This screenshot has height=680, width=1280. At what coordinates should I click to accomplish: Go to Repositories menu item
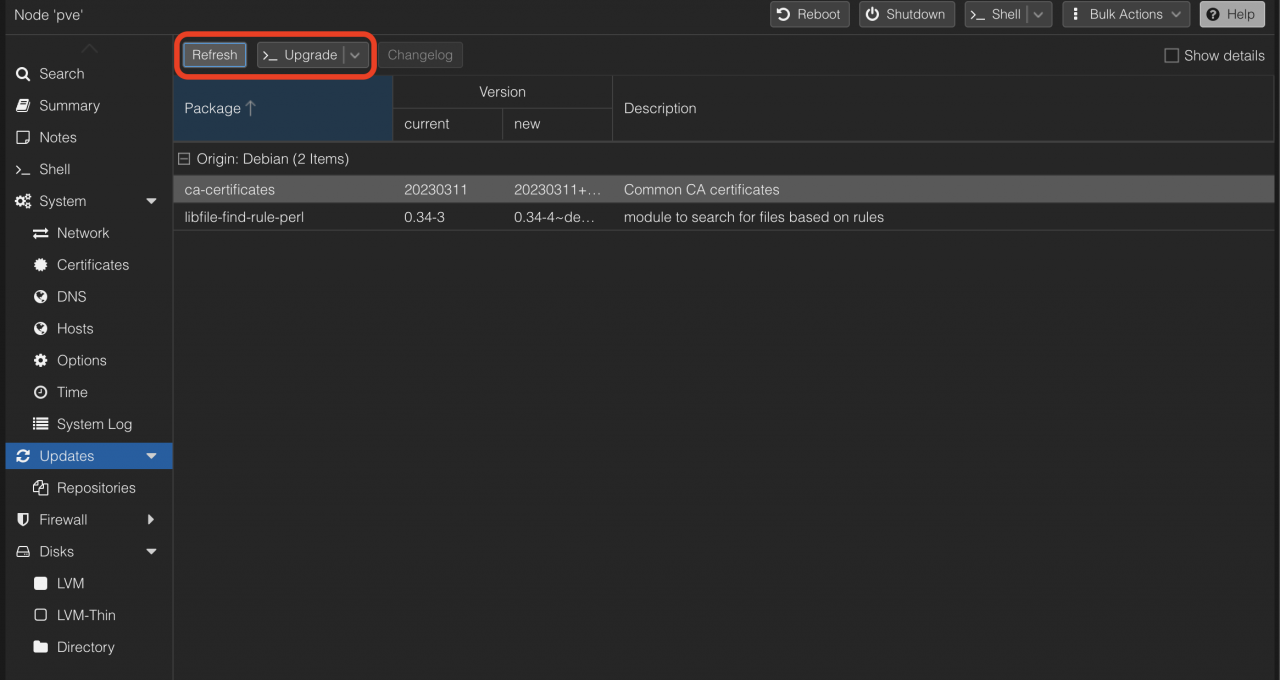coord(88,488)
